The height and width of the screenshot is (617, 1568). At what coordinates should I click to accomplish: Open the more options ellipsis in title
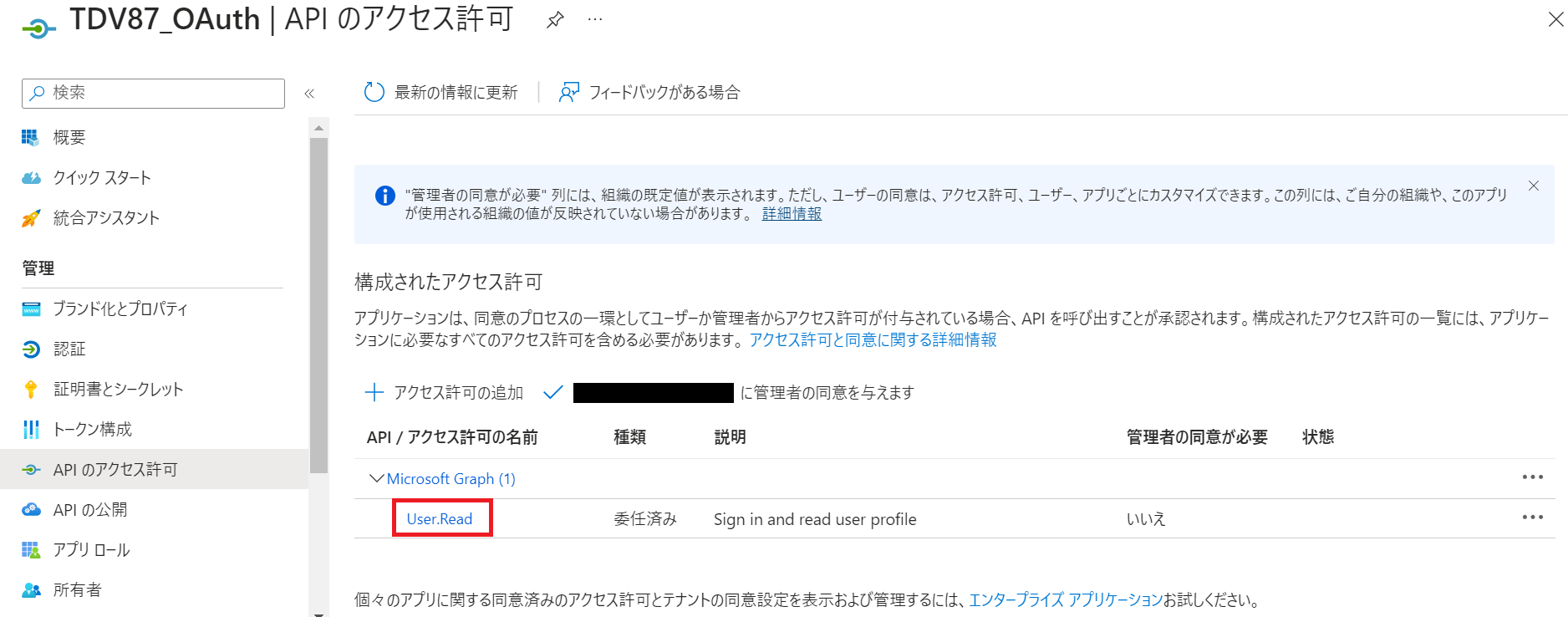[595, 20]
